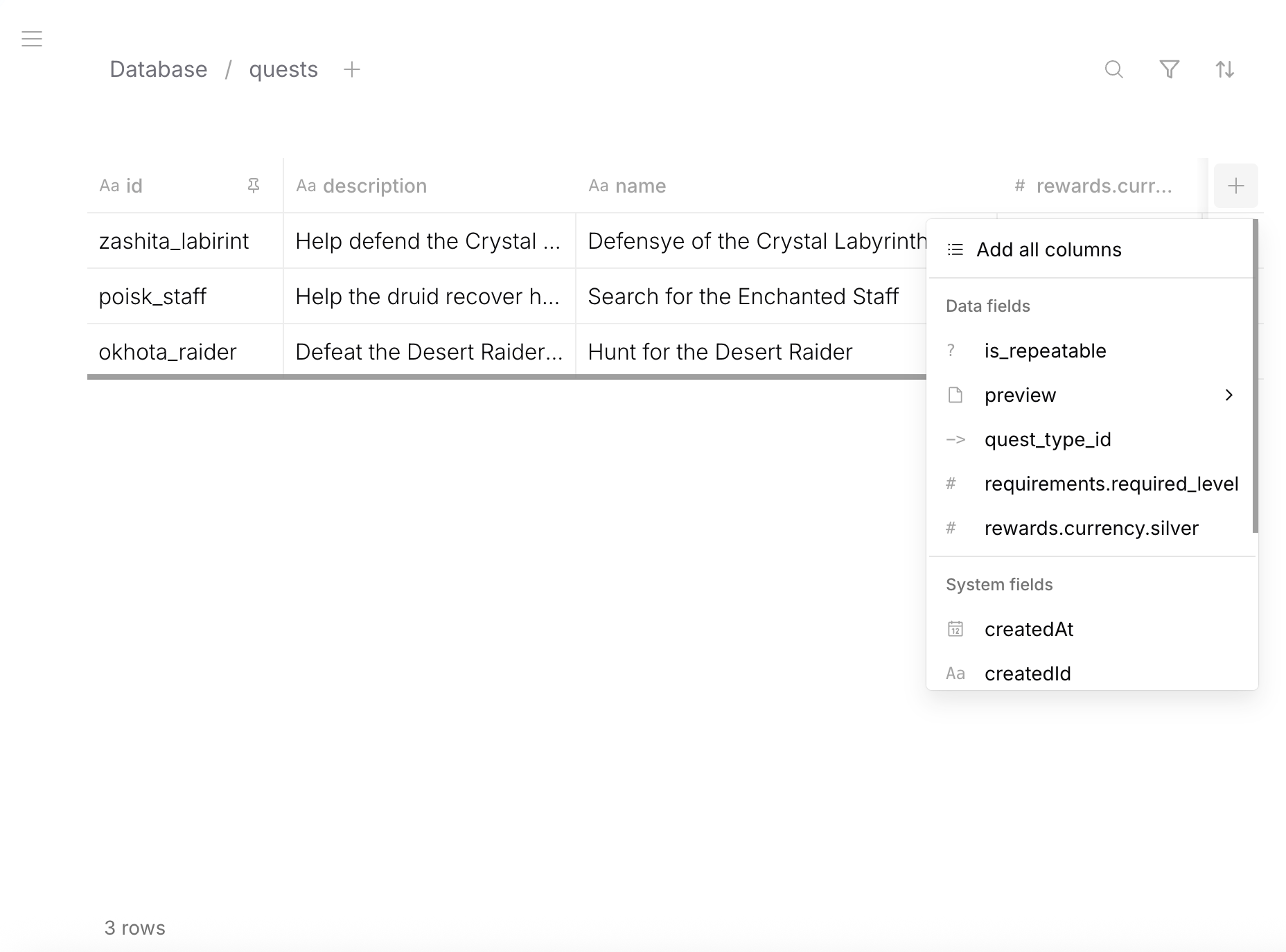Open the filter icon

point(1170,69)
